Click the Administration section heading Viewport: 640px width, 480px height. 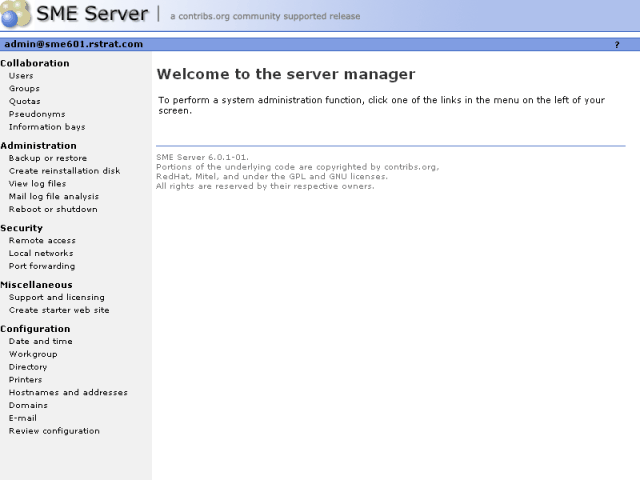coord(38,146)
